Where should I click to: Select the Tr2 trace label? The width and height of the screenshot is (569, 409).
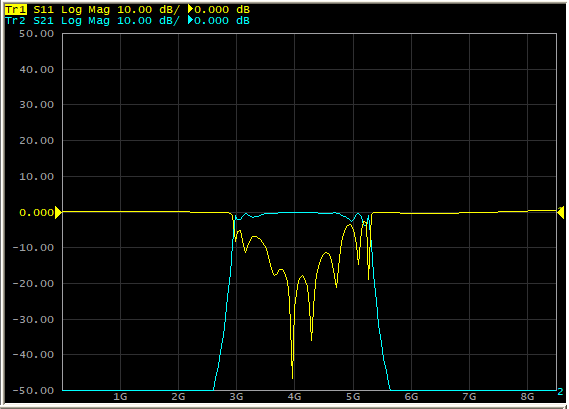(x=16, y=21)
